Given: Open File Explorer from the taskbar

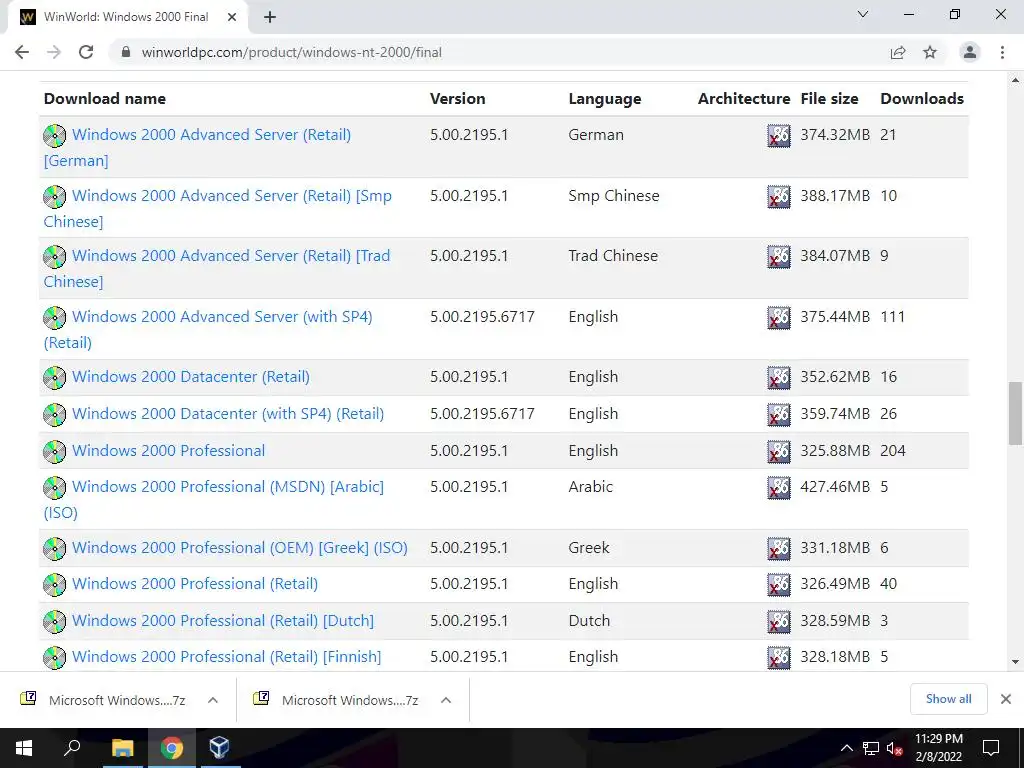Looking at the screenshot, I should tap(123, 748).
